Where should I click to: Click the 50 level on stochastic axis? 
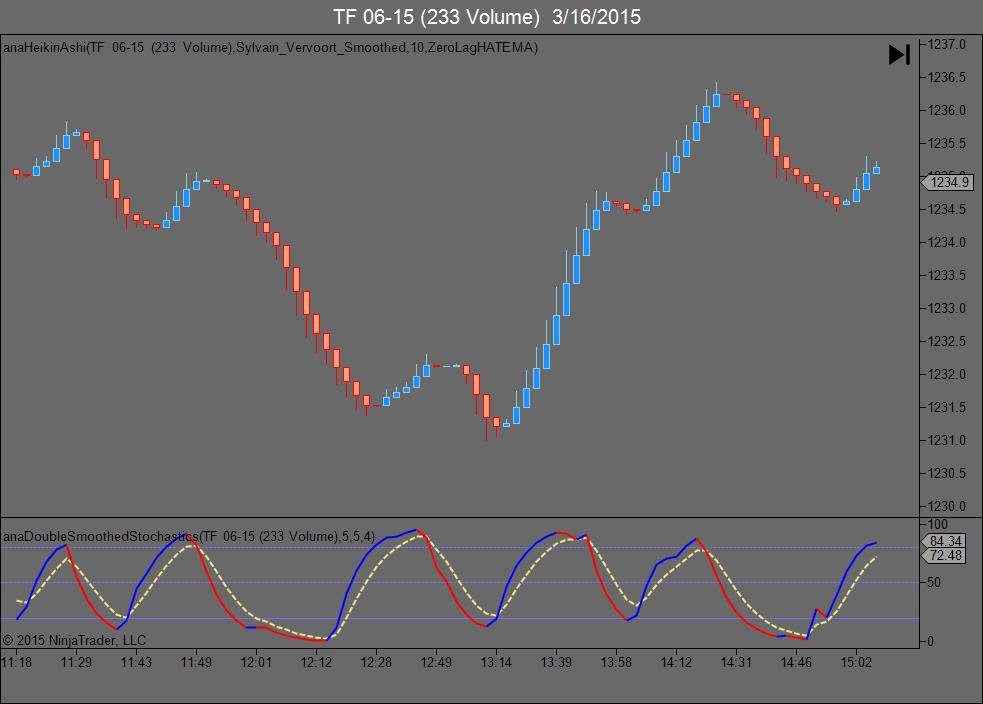934,583
